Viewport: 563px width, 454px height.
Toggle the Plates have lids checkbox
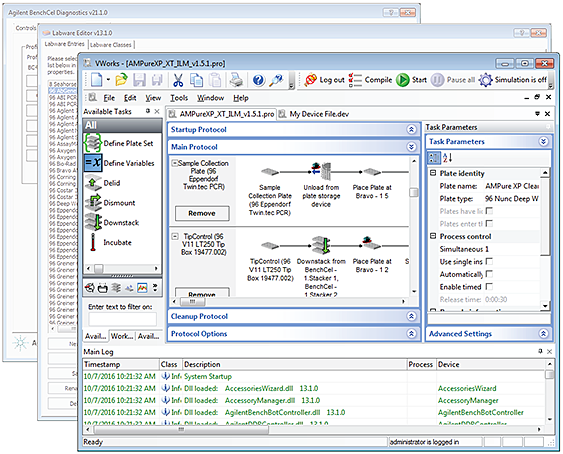489,211
